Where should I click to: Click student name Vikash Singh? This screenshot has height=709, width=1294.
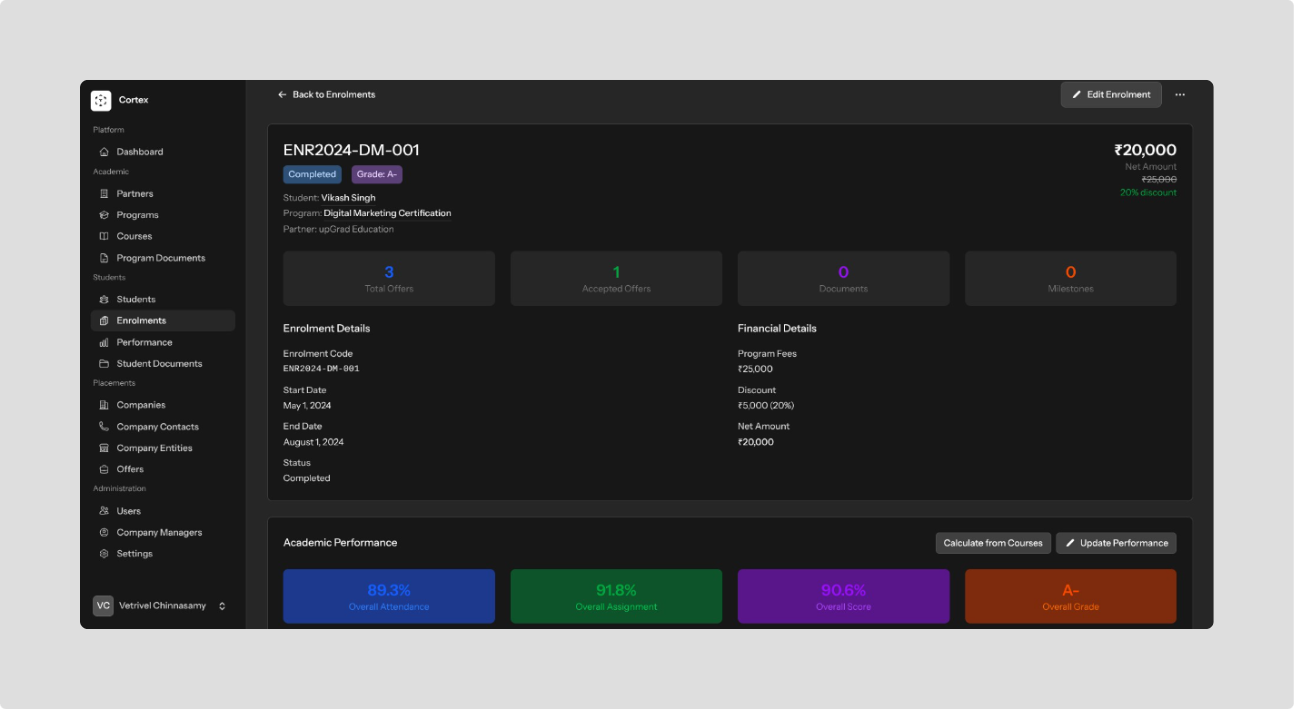click(x=348, y=198)
